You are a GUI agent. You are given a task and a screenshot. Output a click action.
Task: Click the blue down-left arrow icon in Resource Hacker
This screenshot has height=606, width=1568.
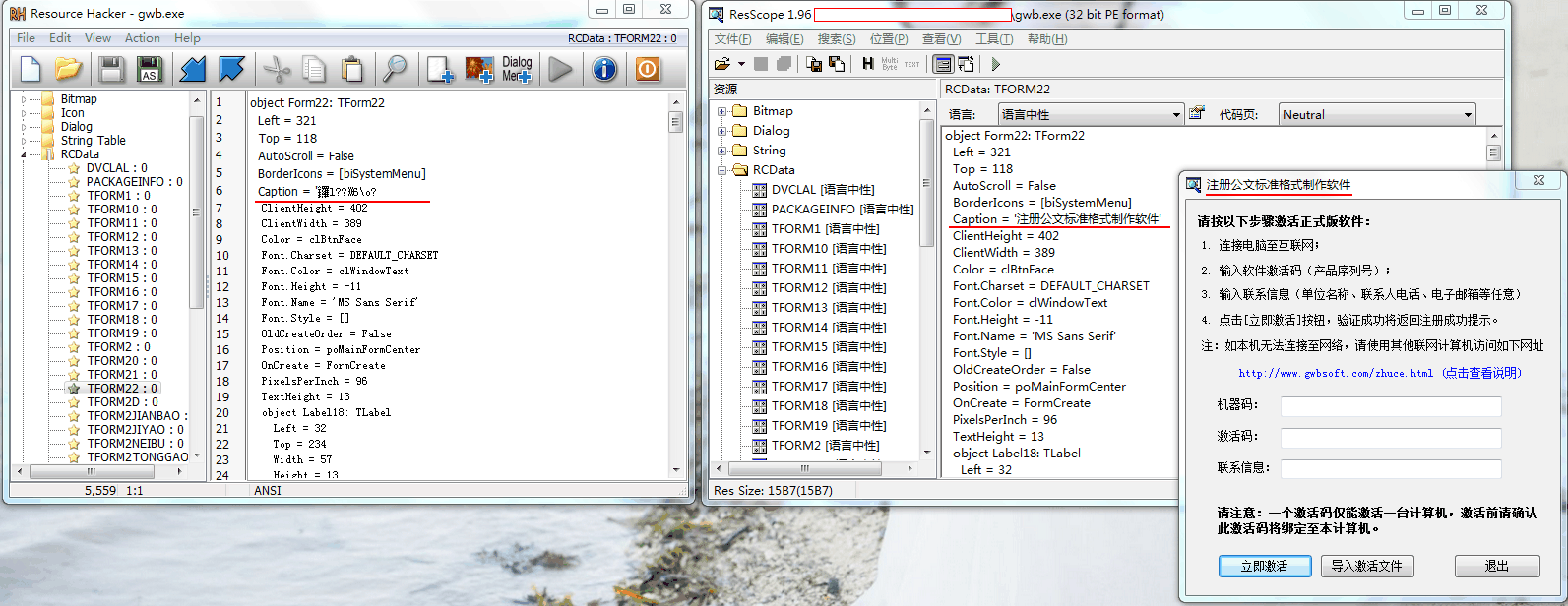(x=193, y=69)
